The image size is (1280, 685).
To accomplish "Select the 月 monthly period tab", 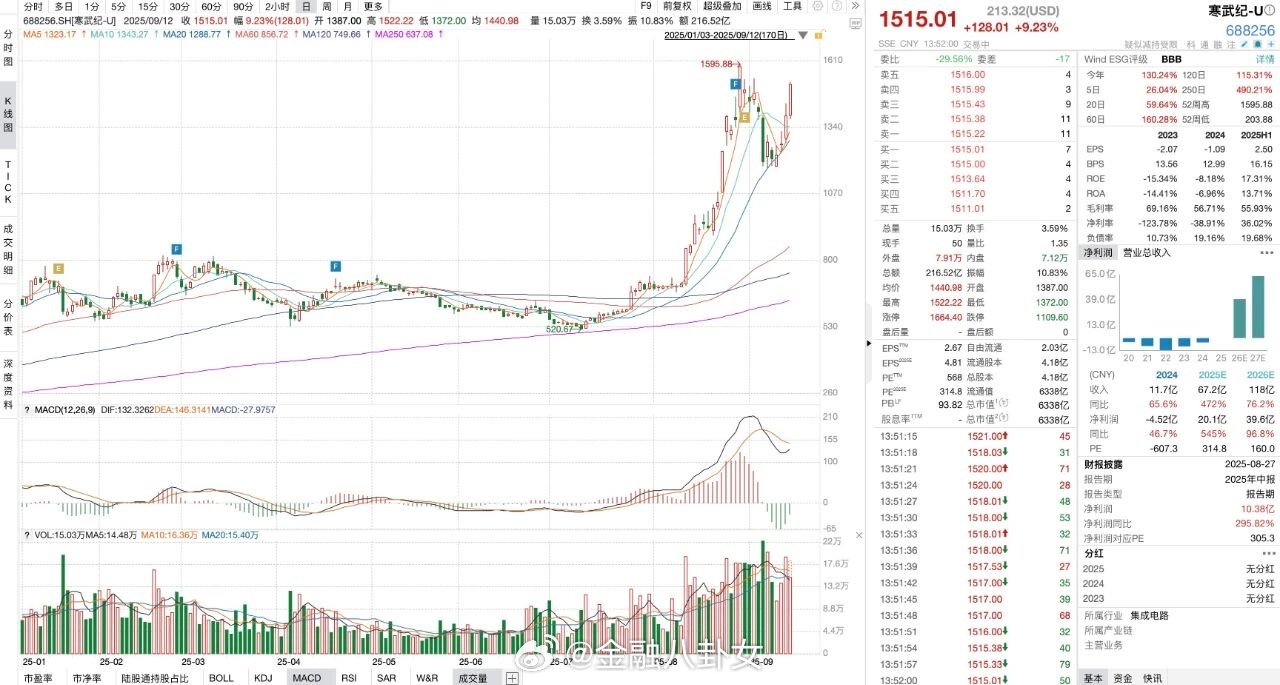I will [x=346, y=6].
